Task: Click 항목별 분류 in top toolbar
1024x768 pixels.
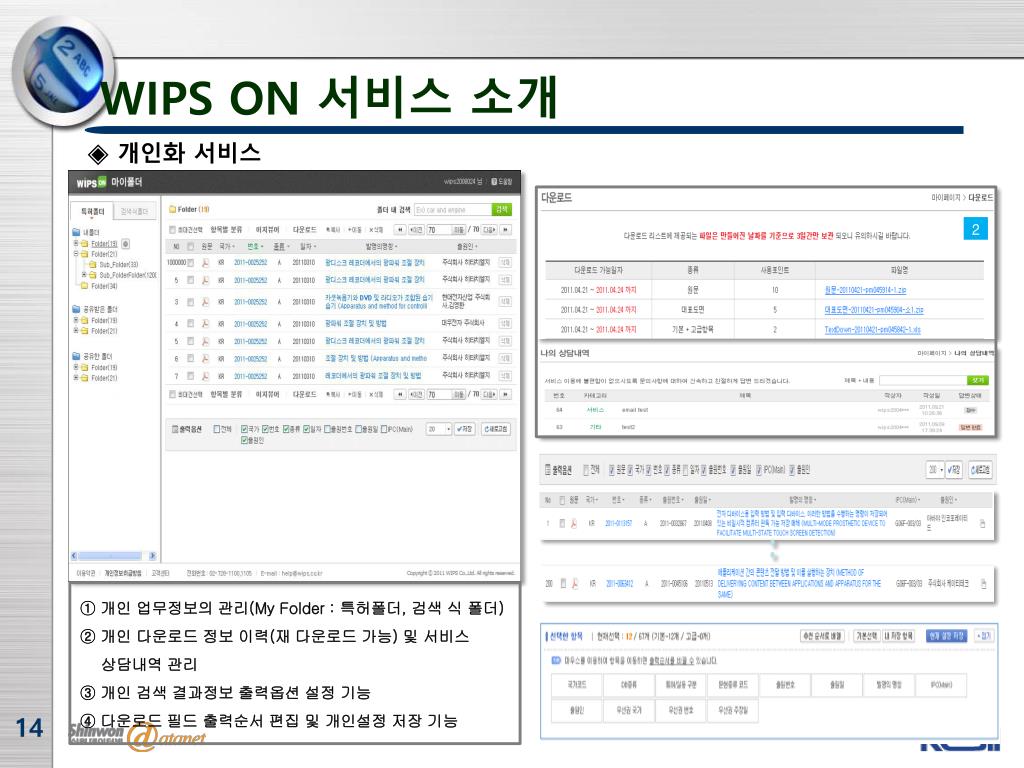Action: click(226, 230)
